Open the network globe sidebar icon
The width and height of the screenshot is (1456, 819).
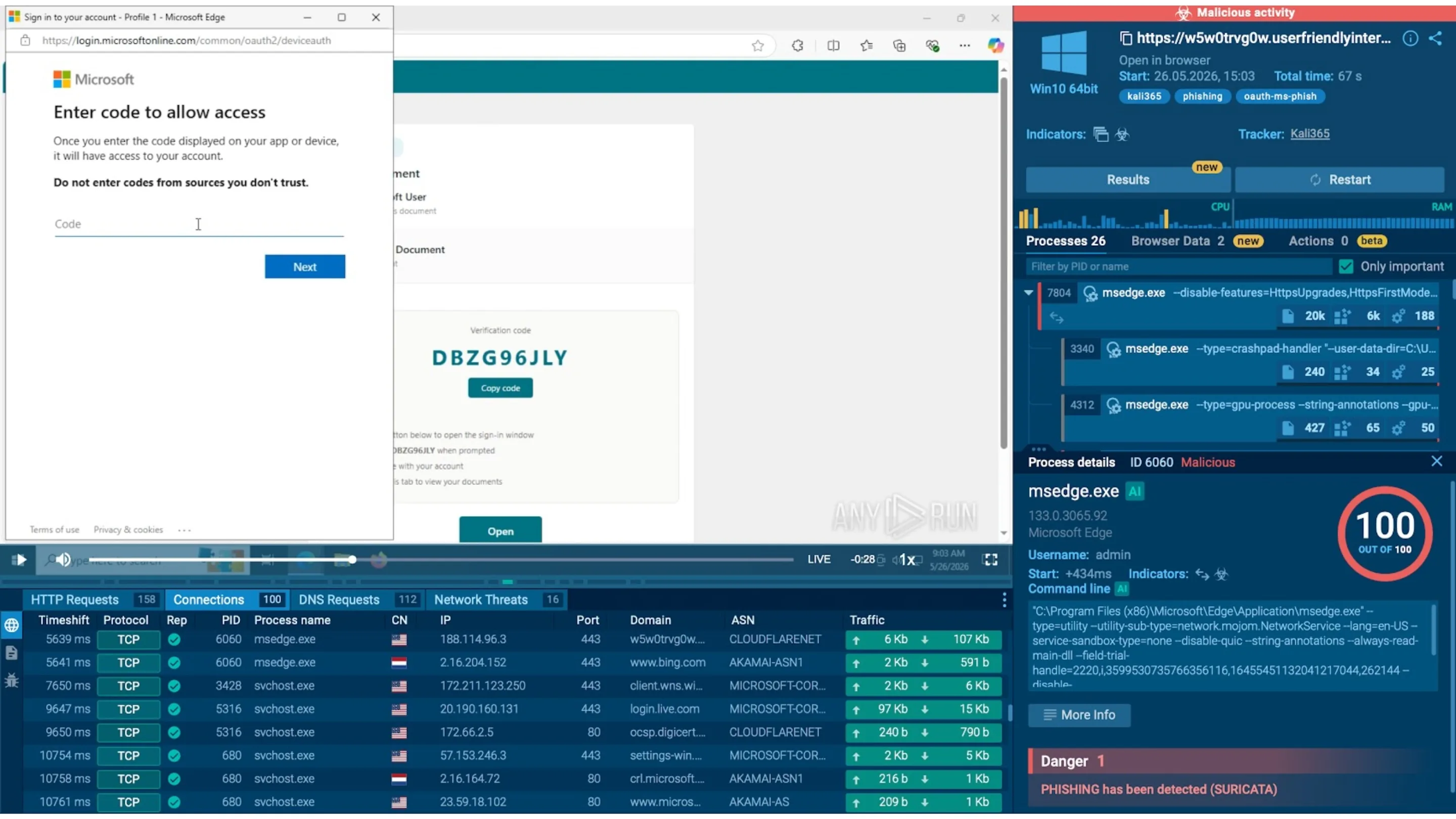click(11, 625)
